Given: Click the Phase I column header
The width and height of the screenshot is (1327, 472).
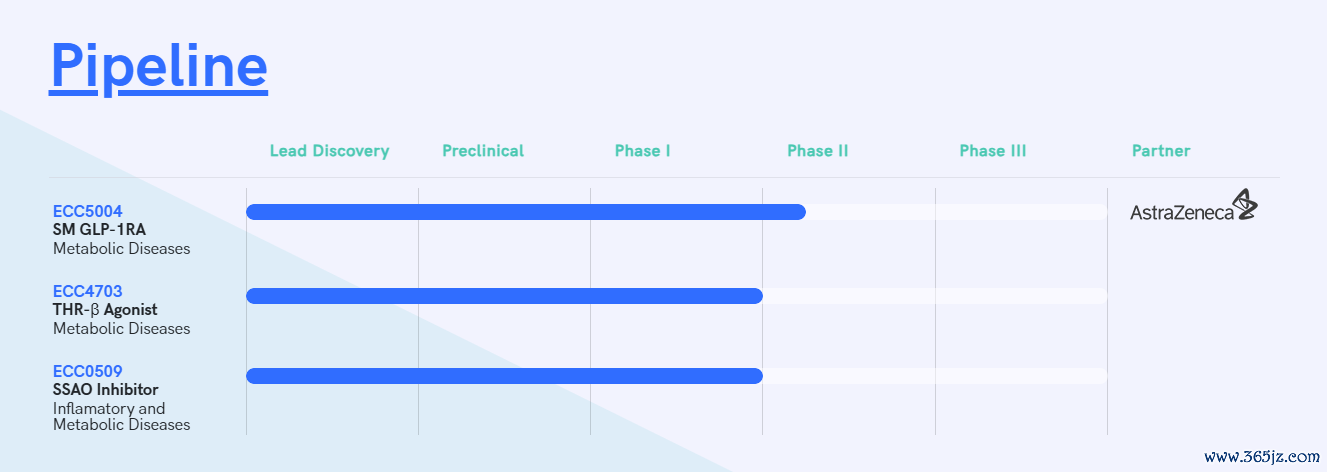Looking at the screenshot, I should (x=642, y=151).
